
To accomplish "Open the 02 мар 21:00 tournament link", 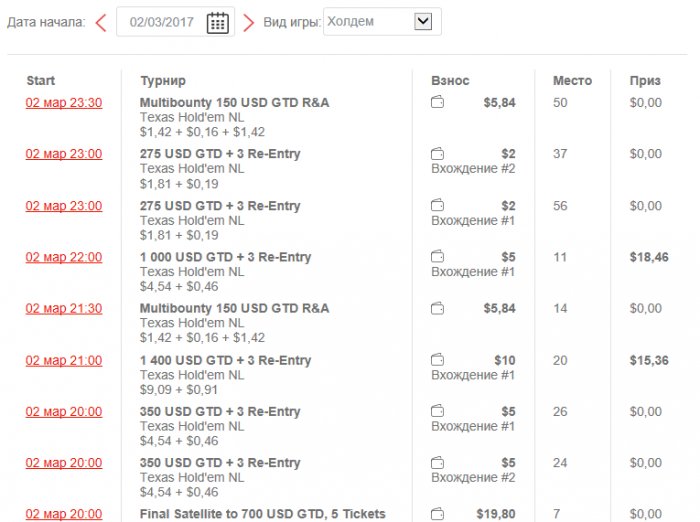I will (x=63, y=360).
